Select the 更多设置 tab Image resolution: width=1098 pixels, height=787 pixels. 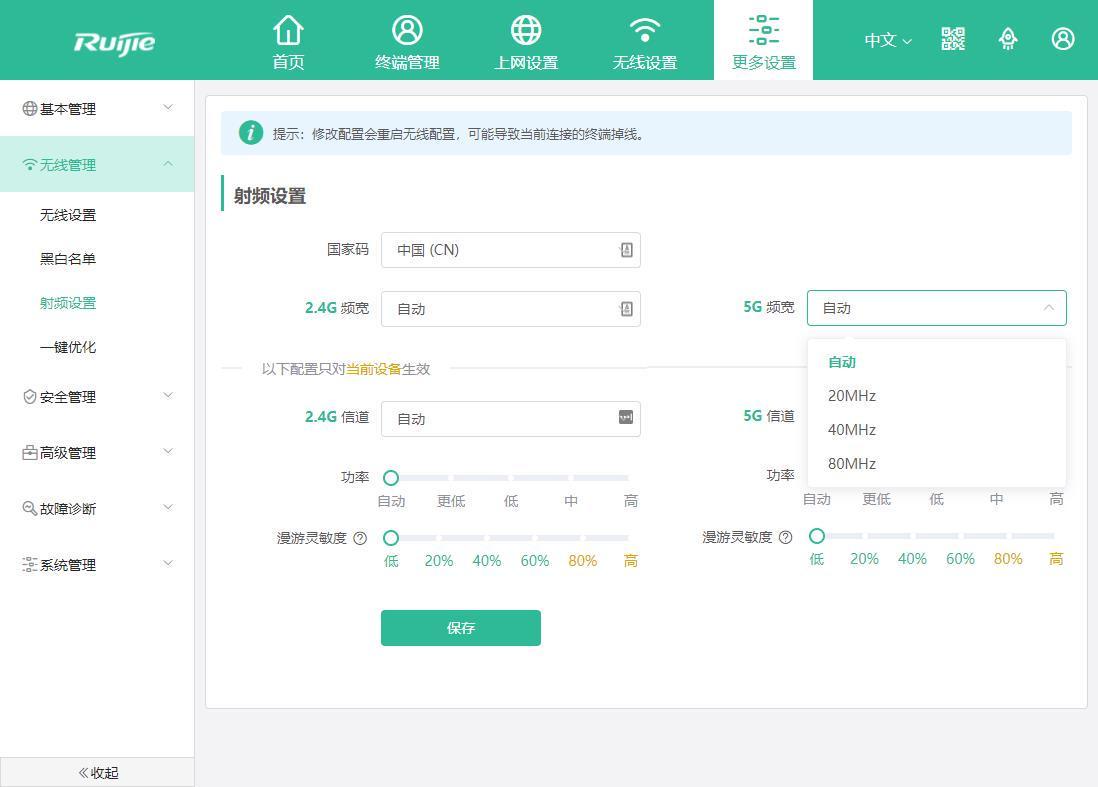[763, 40]
